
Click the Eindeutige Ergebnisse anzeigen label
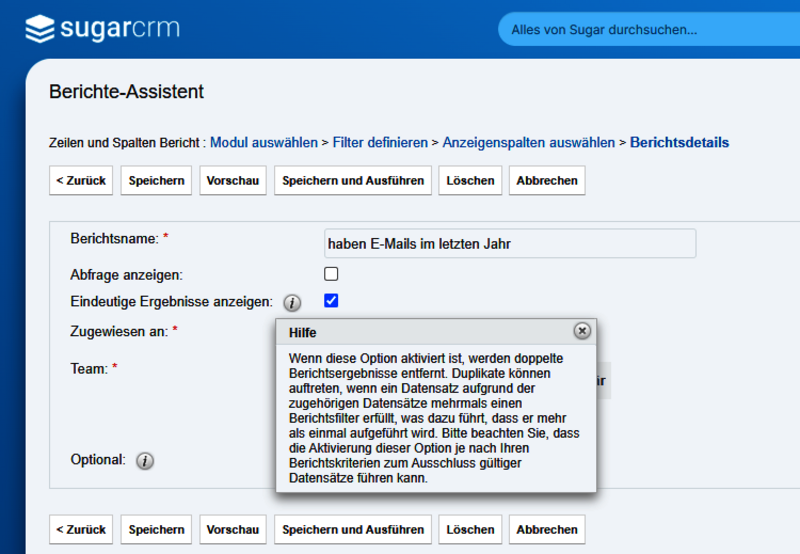[x=171, y=301]
